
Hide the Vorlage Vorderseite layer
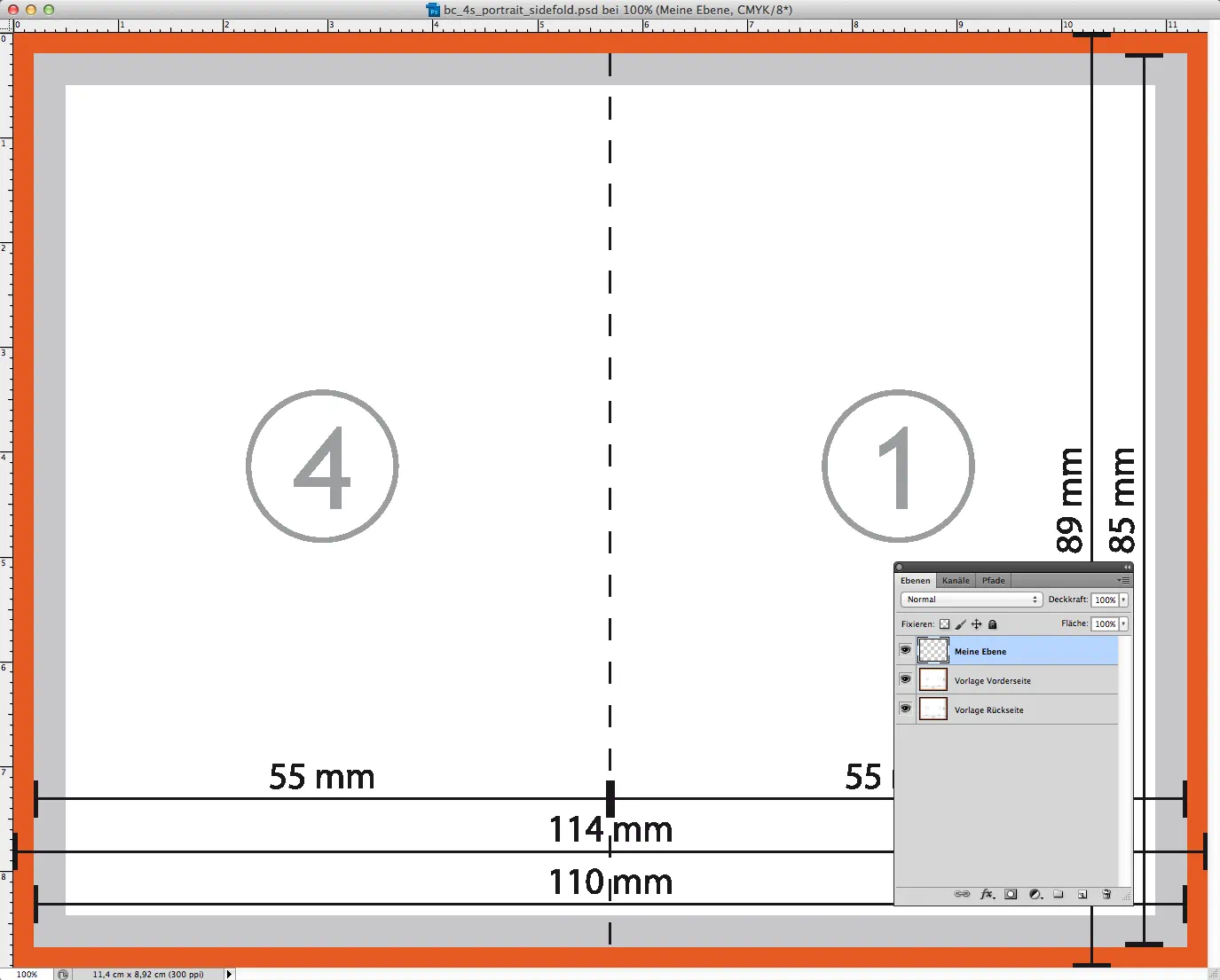(x=905, y=679)
